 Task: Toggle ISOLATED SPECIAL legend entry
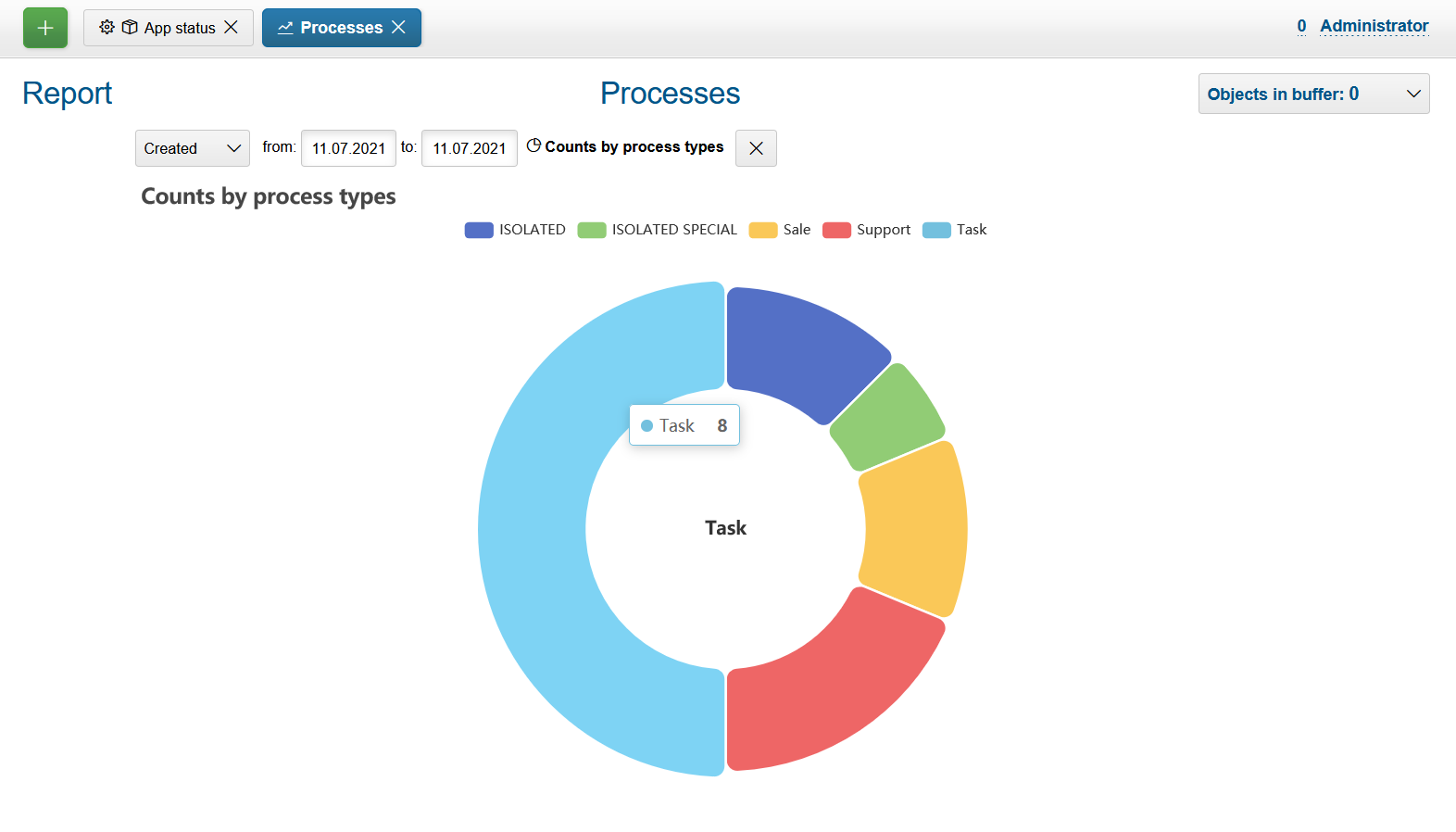[658, 230]
